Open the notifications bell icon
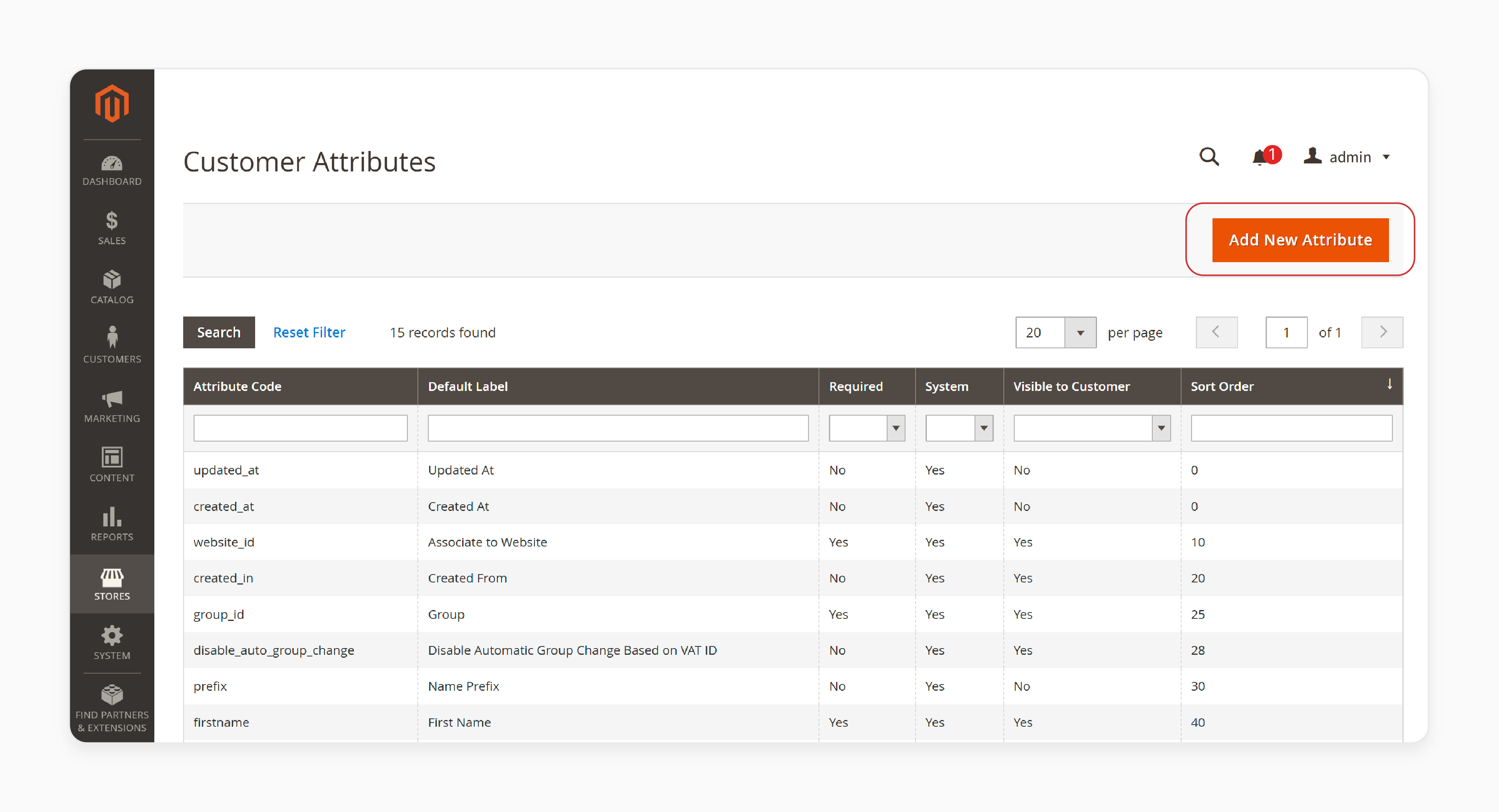 (x=1261, y=157)
